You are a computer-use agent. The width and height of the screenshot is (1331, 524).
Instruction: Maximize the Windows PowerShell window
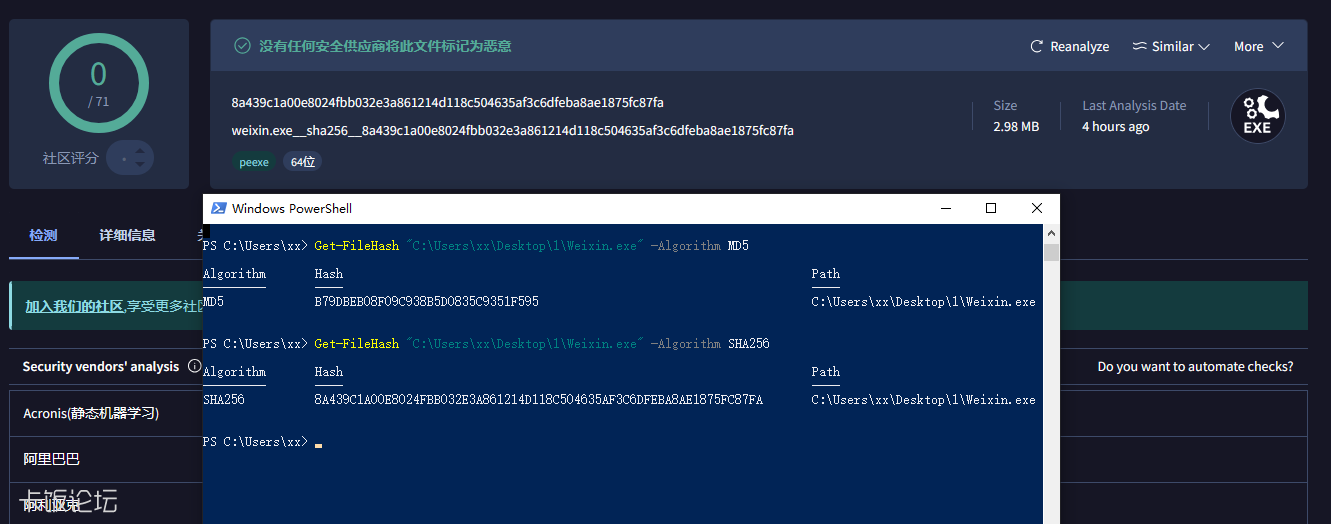(990, 208)
